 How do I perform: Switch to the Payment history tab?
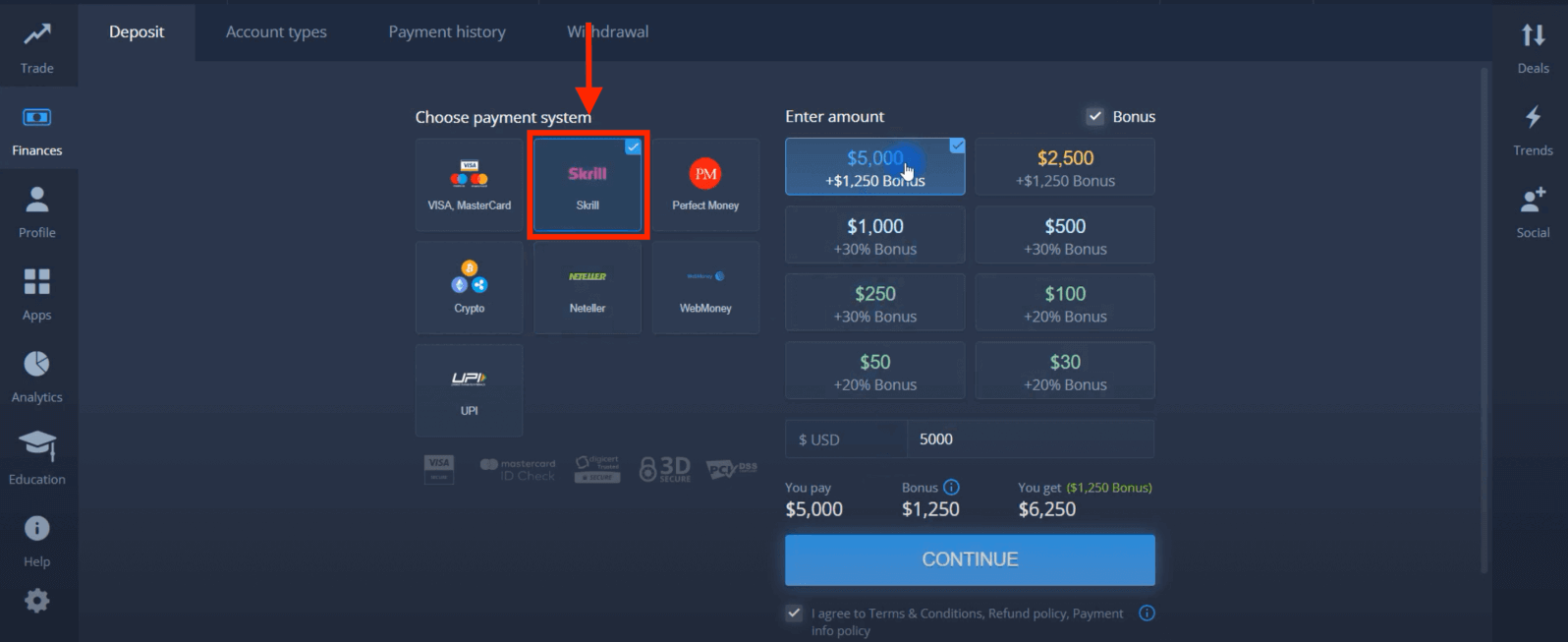tap(447, 31)
